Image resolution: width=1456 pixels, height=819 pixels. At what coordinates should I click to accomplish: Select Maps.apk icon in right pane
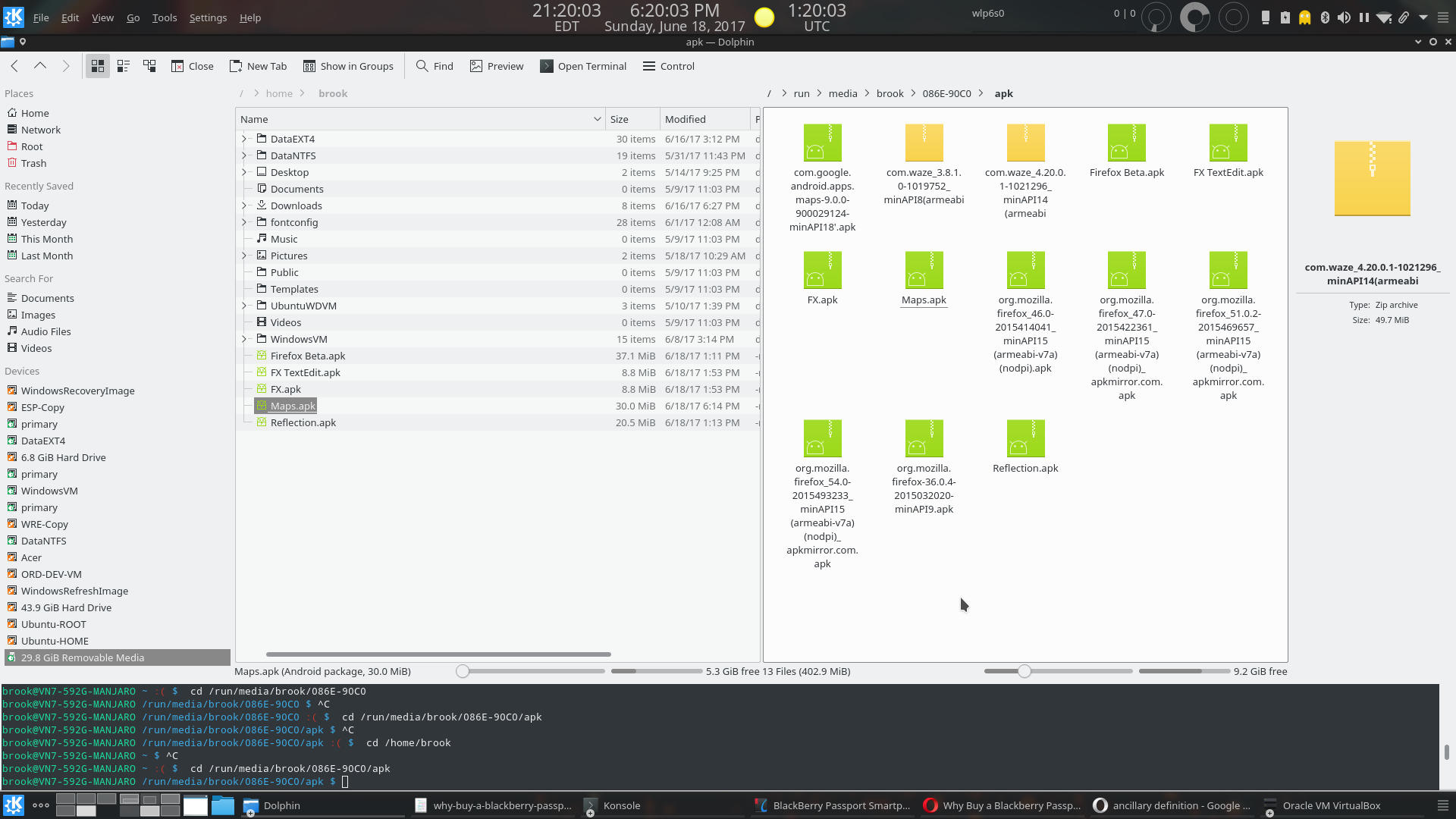click(924, 270)
